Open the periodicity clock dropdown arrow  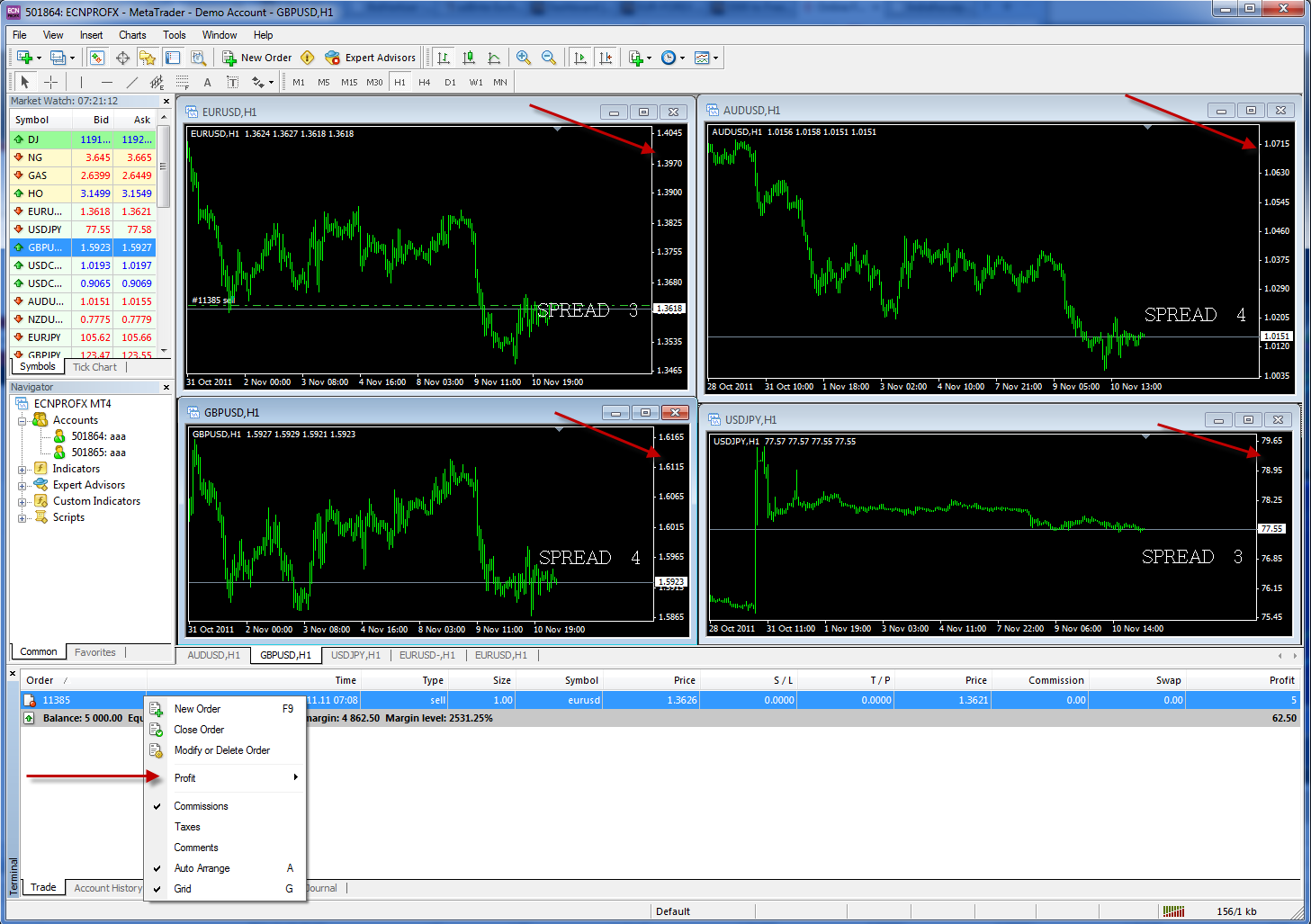[683, 58]
